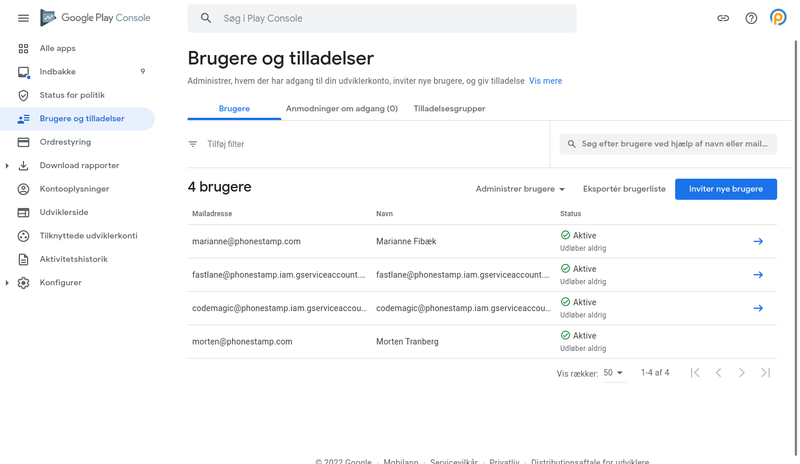Click the Status column header
The height and width of the screenshot is (464, 800).
click(570, 214)
